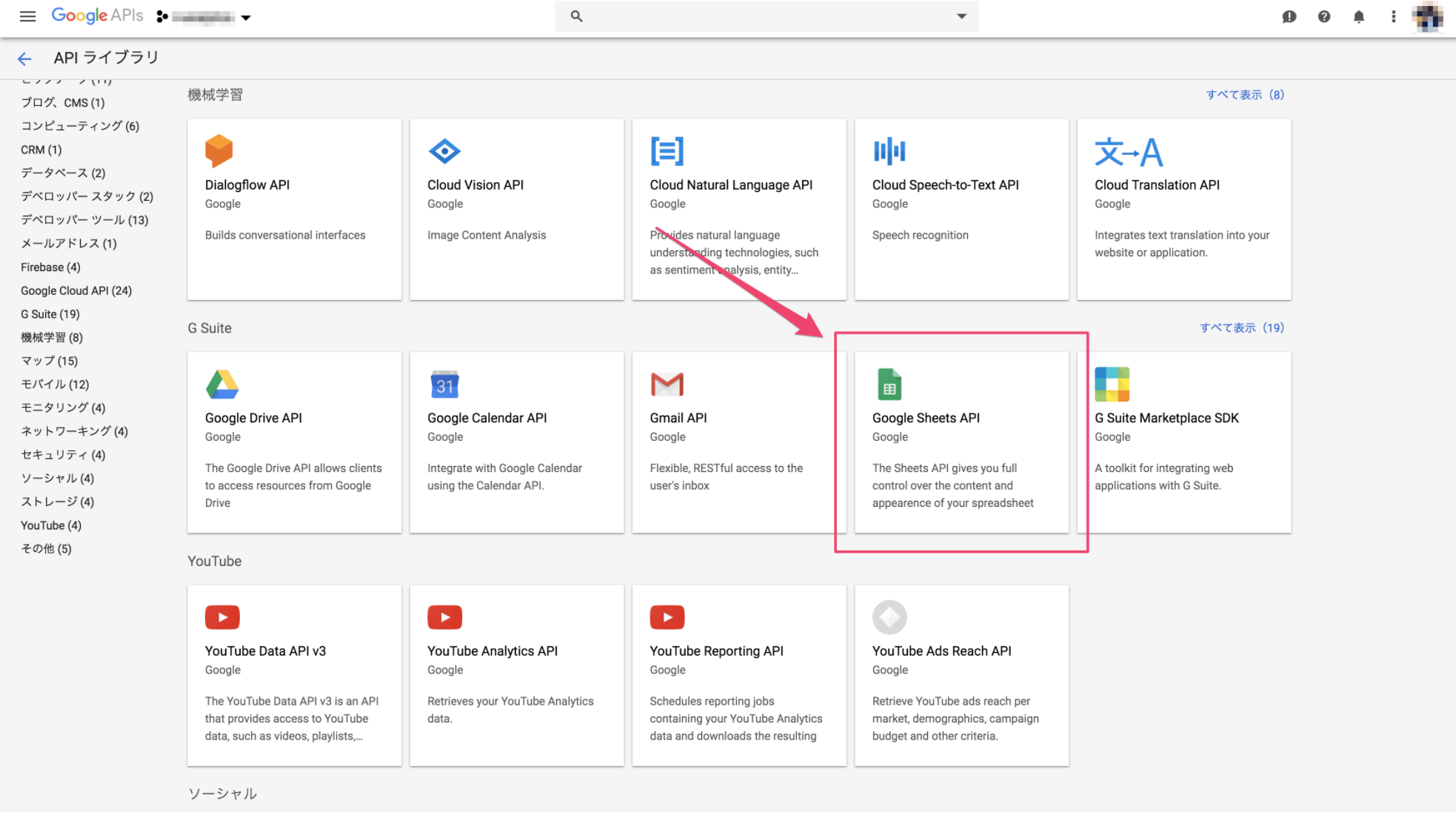
Task: Show all 8 machine learning APIs
Action: tap(1245, 95)
